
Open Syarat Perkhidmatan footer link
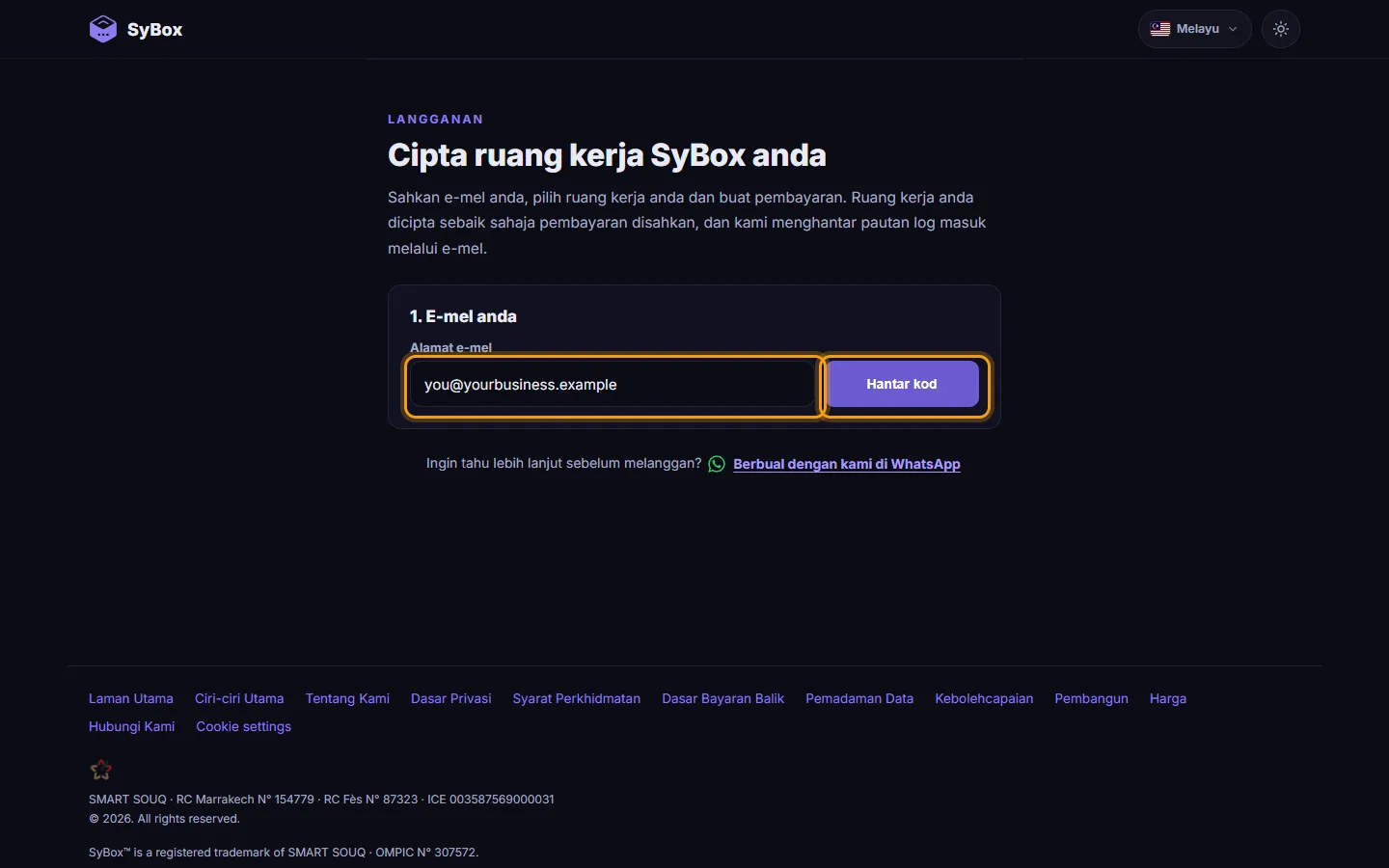(577, 698)
